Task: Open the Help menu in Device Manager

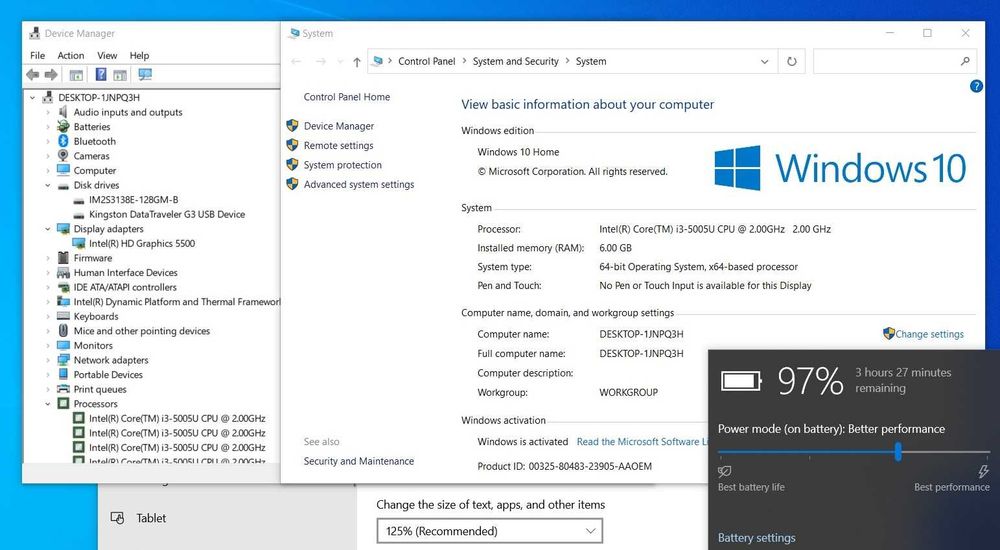Action: (139, 56)
